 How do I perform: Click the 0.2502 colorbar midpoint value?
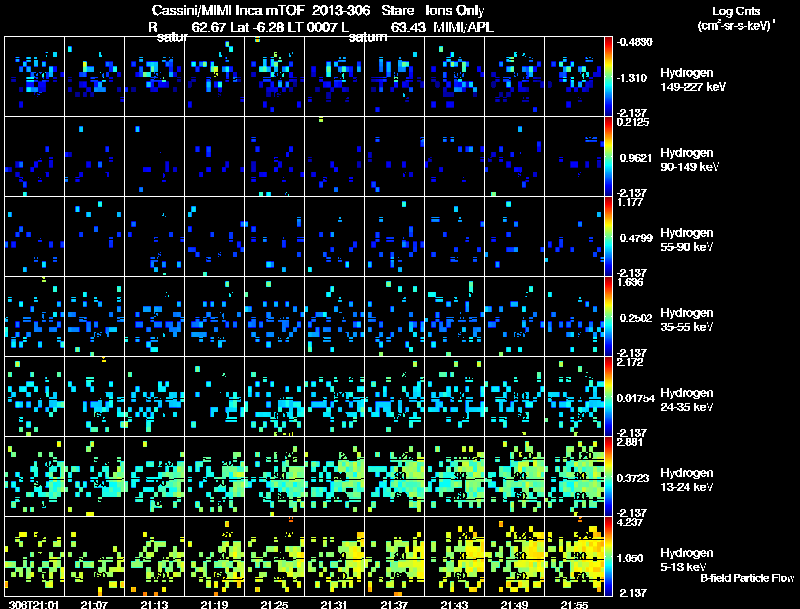636,318
